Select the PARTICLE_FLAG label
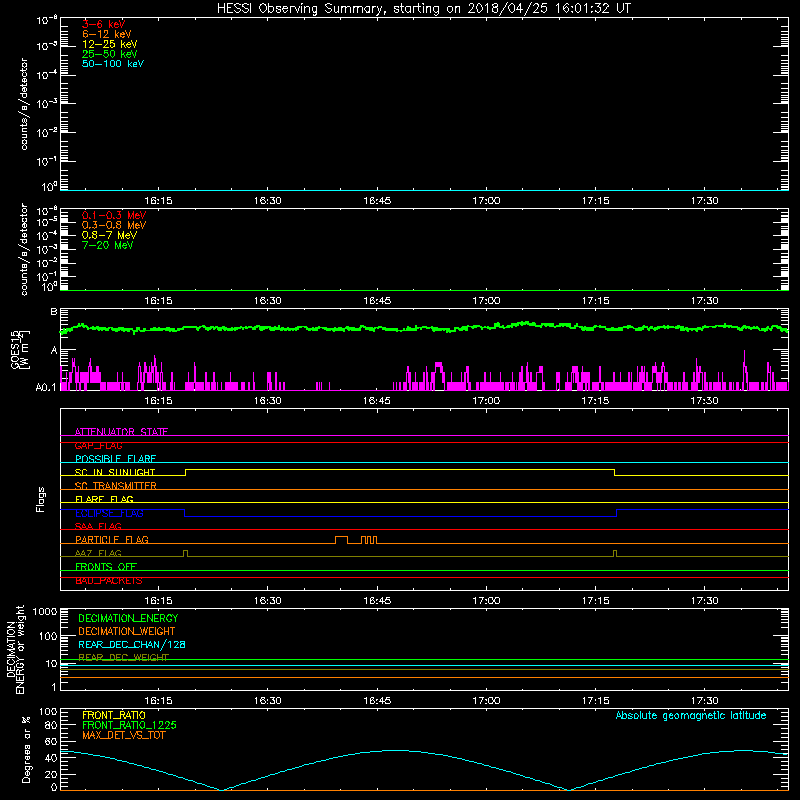The width and height of the screenshot is (800, 800). point(112,539)
